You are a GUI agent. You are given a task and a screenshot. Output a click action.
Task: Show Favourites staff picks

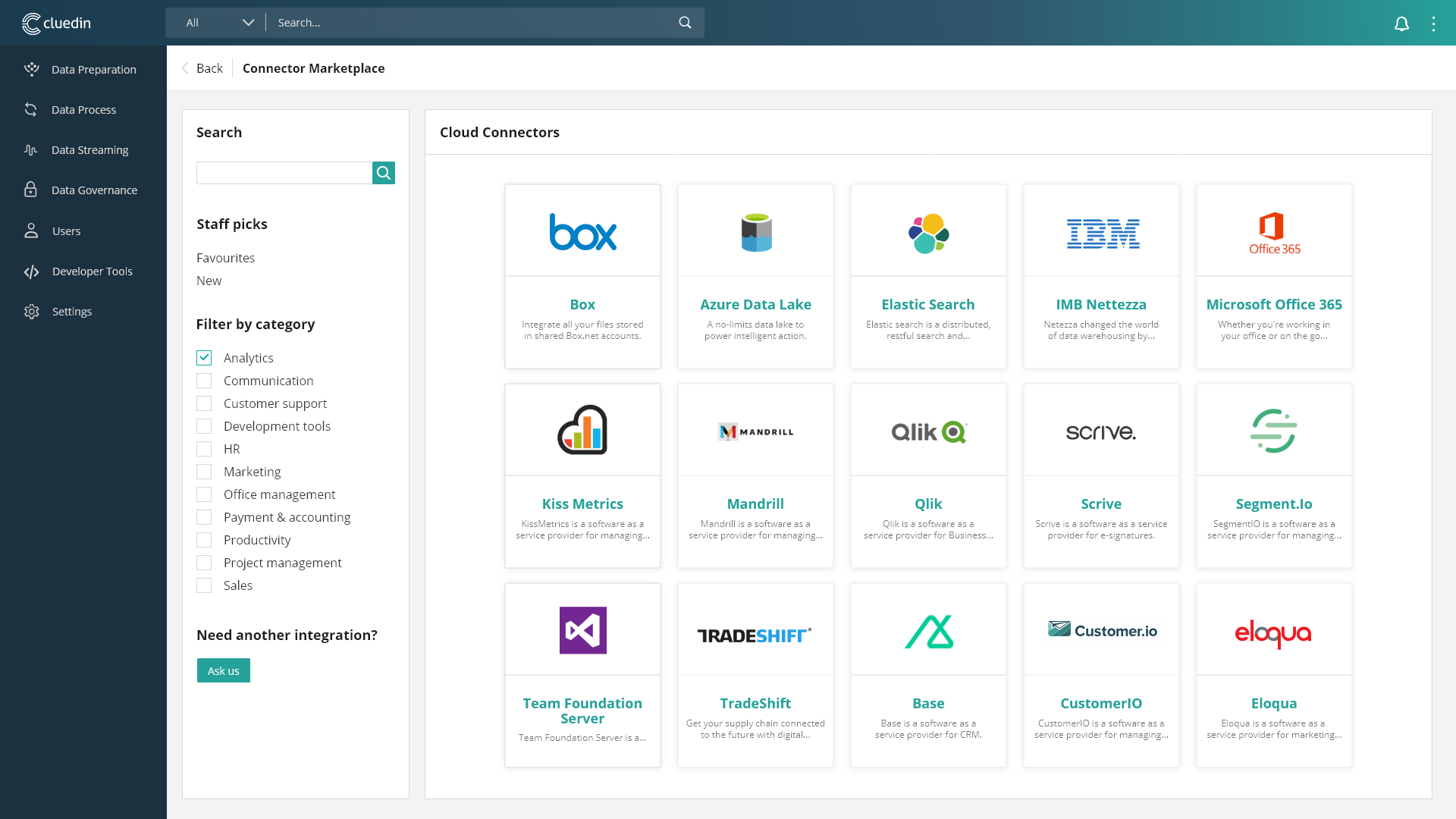pyautogui.click(x=225, y=258)
